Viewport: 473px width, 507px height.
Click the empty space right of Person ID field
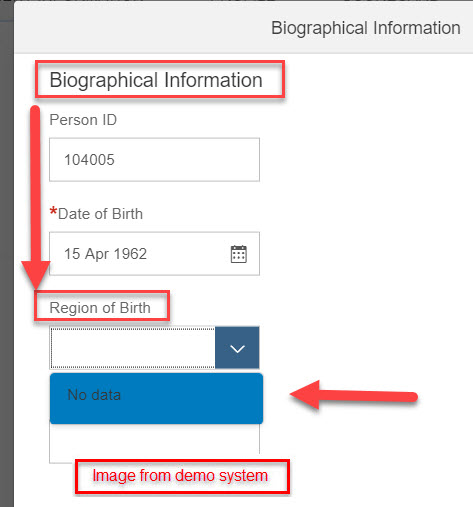tap(366, 160)
